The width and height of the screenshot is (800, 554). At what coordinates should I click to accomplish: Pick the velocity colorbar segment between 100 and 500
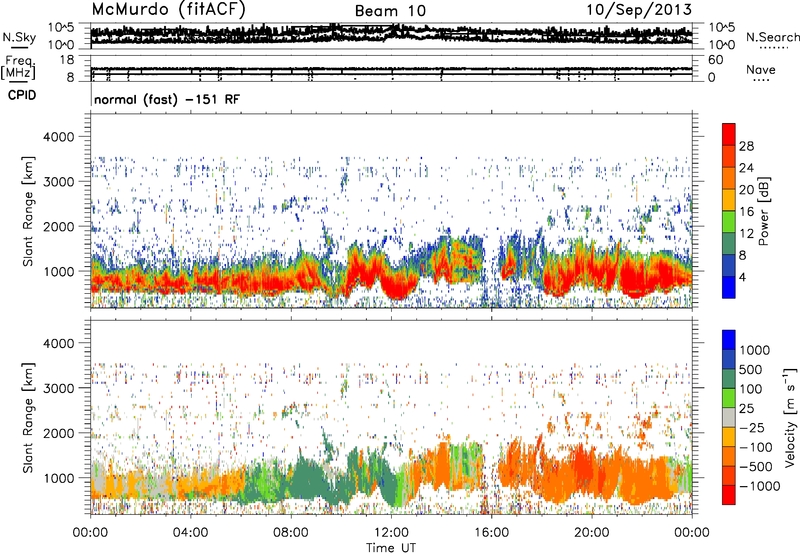coord(729,379)
